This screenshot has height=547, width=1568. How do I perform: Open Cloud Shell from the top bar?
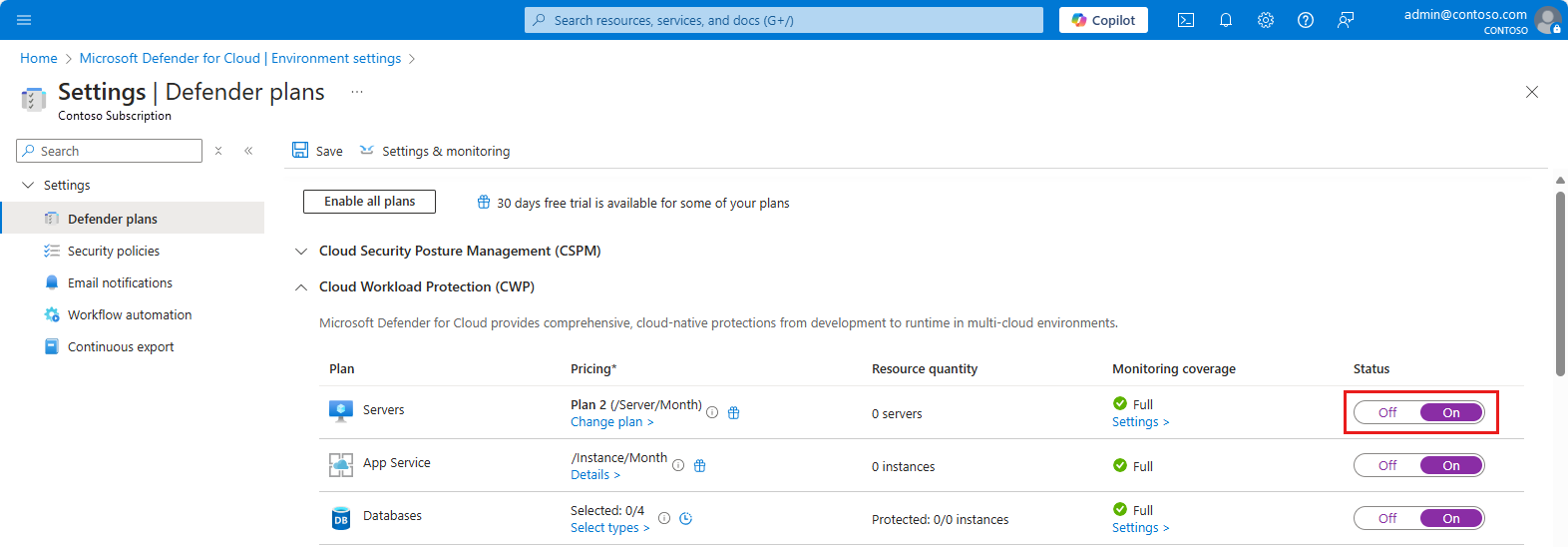(x=1186, y=20)
